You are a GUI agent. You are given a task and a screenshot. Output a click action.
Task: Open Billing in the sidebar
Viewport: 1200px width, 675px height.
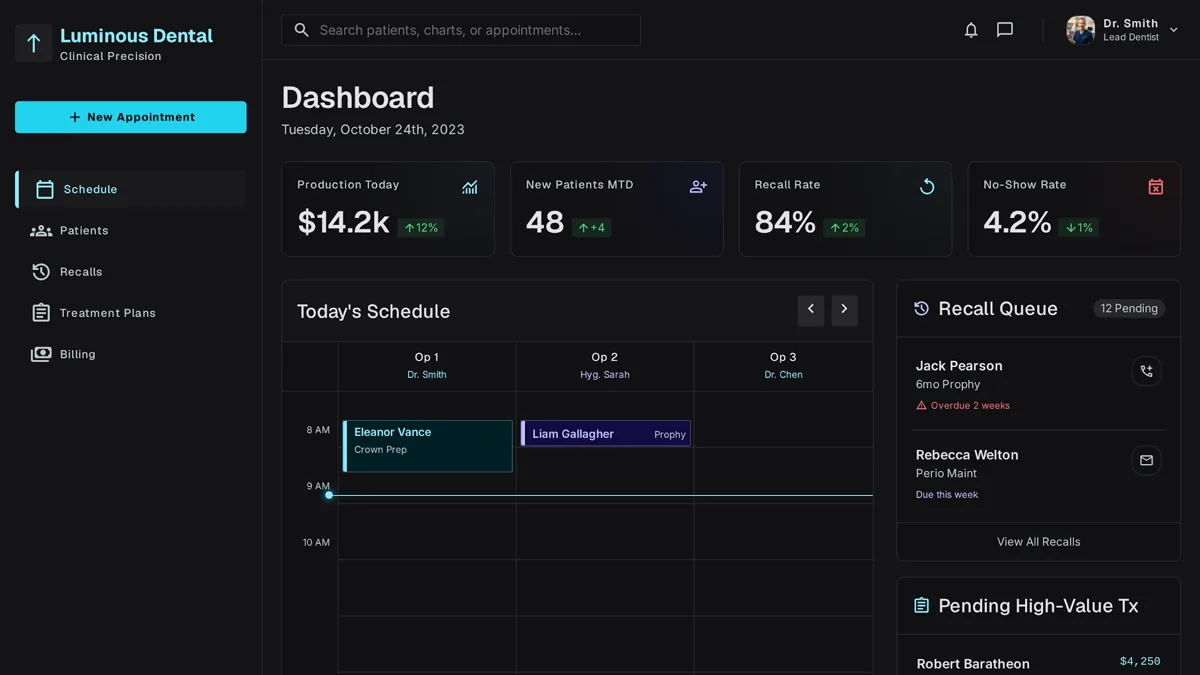coord(131,354)
